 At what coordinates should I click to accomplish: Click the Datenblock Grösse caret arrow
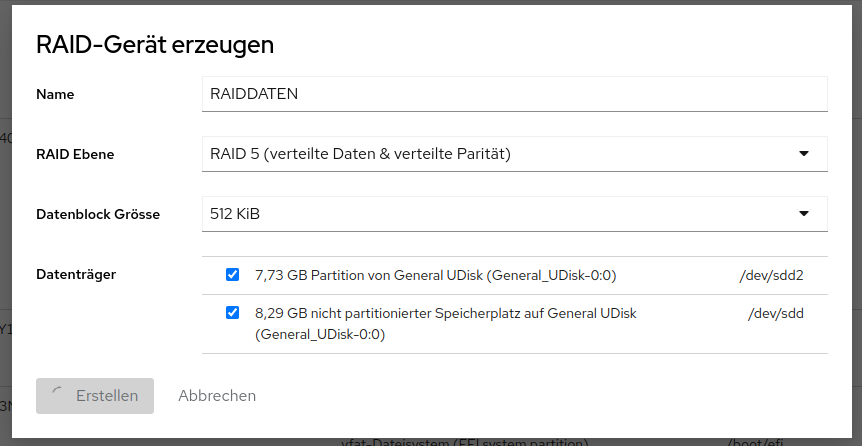(x=804, y=213)
